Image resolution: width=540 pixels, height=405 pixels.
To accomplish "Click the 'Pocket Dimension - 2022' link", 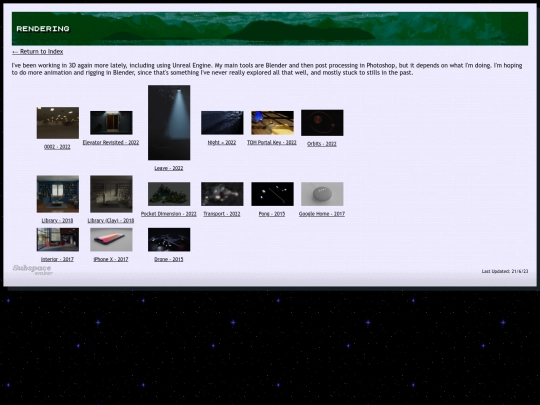I will pos(169,214).
